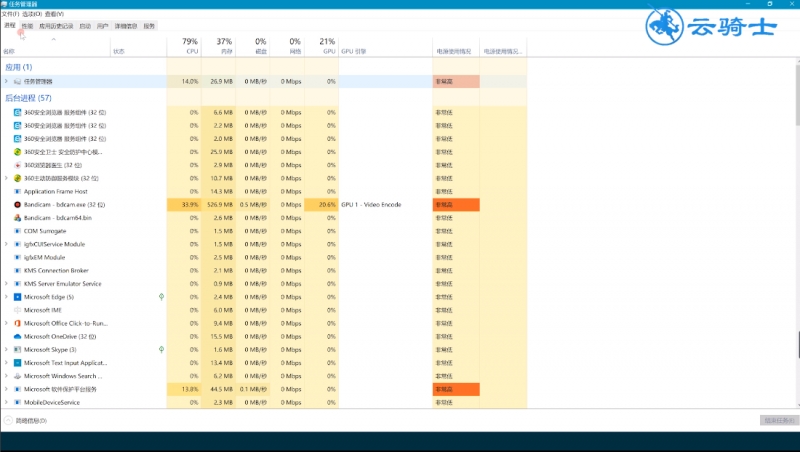Click the scrollbar down arrow of process list
Image resolution: width=800 pixels, height=452 pixels.
(797, 405)
